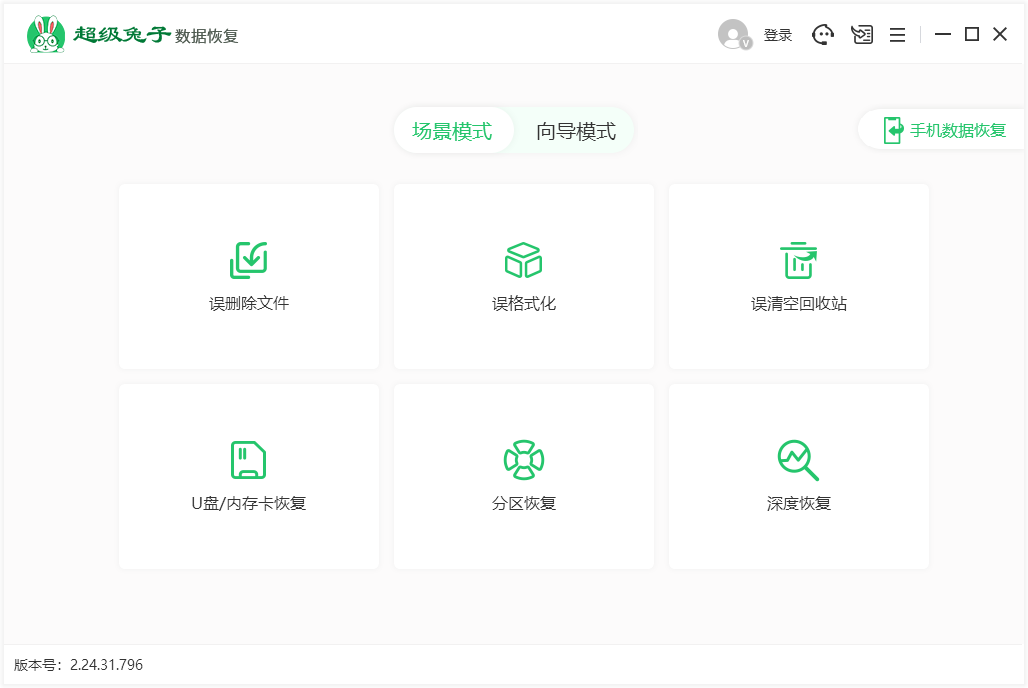The image size is (1028, 688).
Task: Launch 深度恢复 deep recovery card
Action: (x=798, y=476)
